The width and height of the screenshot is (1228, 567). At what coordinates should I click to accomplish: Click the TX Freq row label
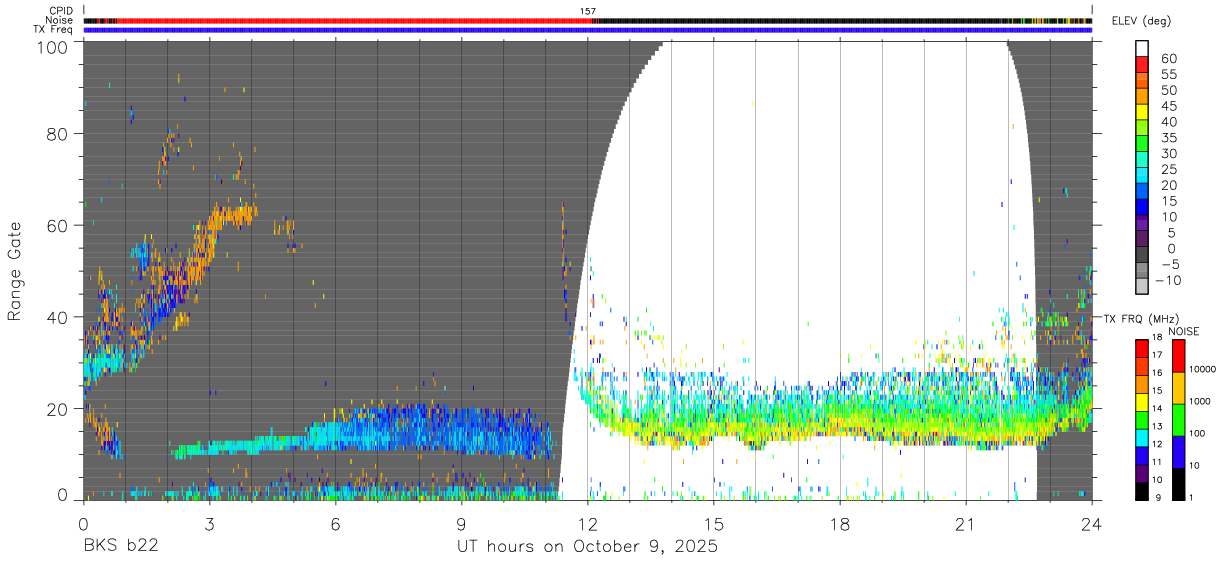pyautogui.click(x=54, y=30)
